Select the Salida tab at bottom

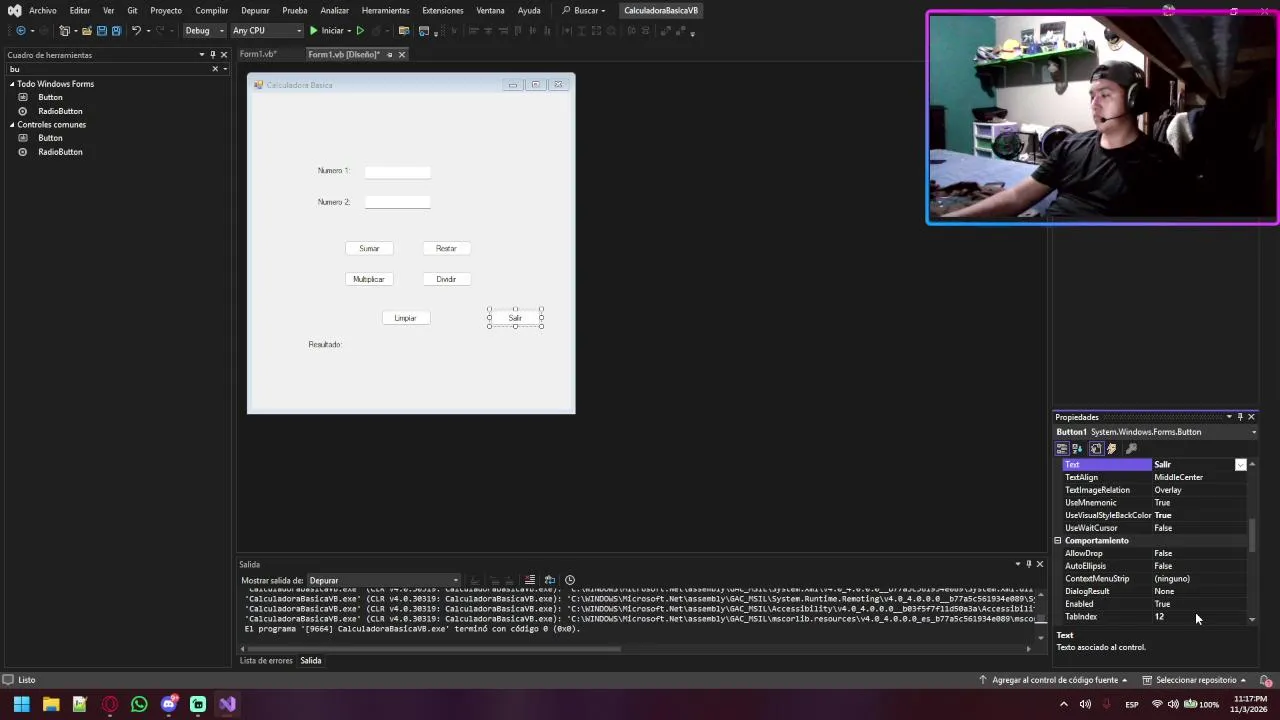point(311,660)
